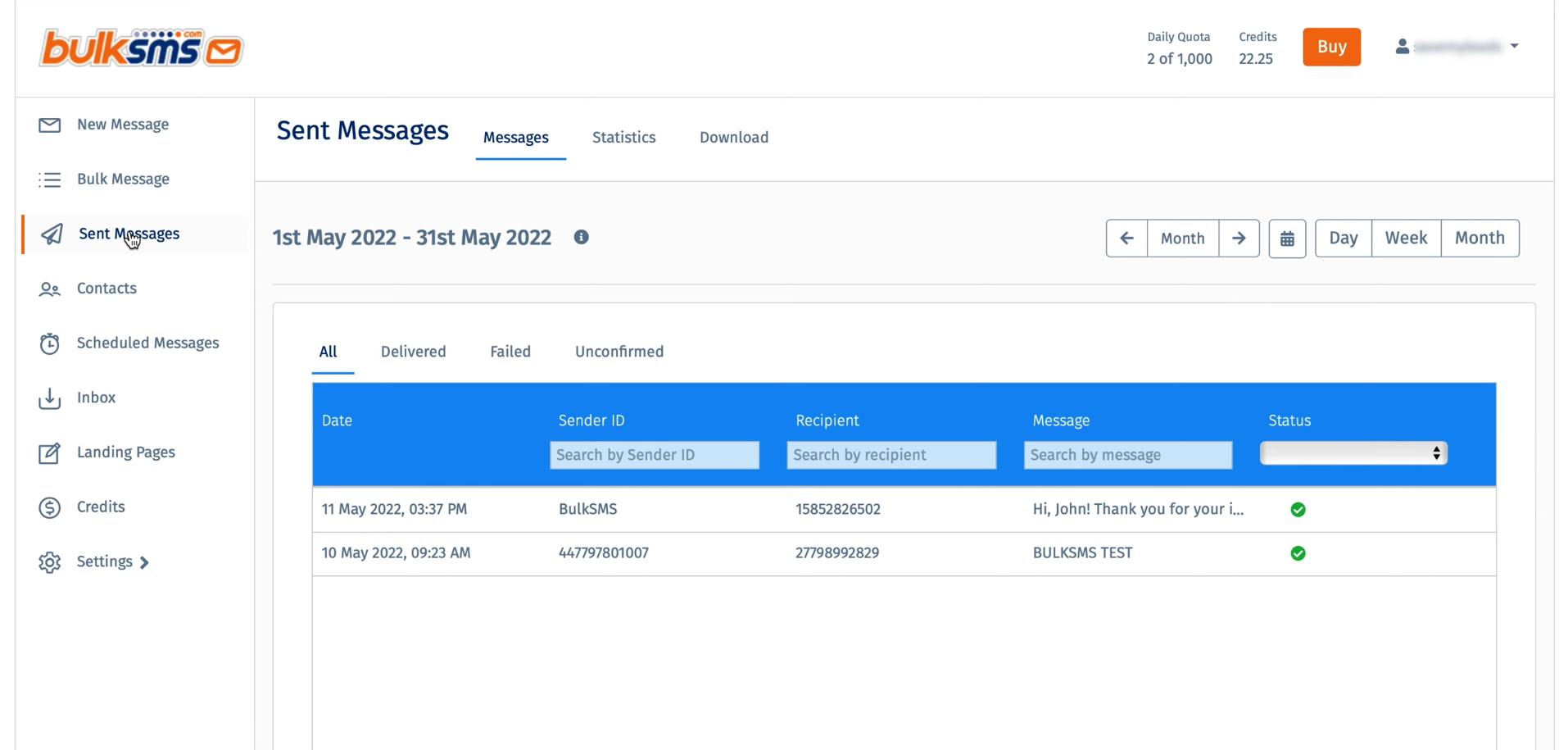Image resolution: width=1568 pixels, height=750 pixels.
Task: Open the calendar date picker icon
Action: [1287, 238]
